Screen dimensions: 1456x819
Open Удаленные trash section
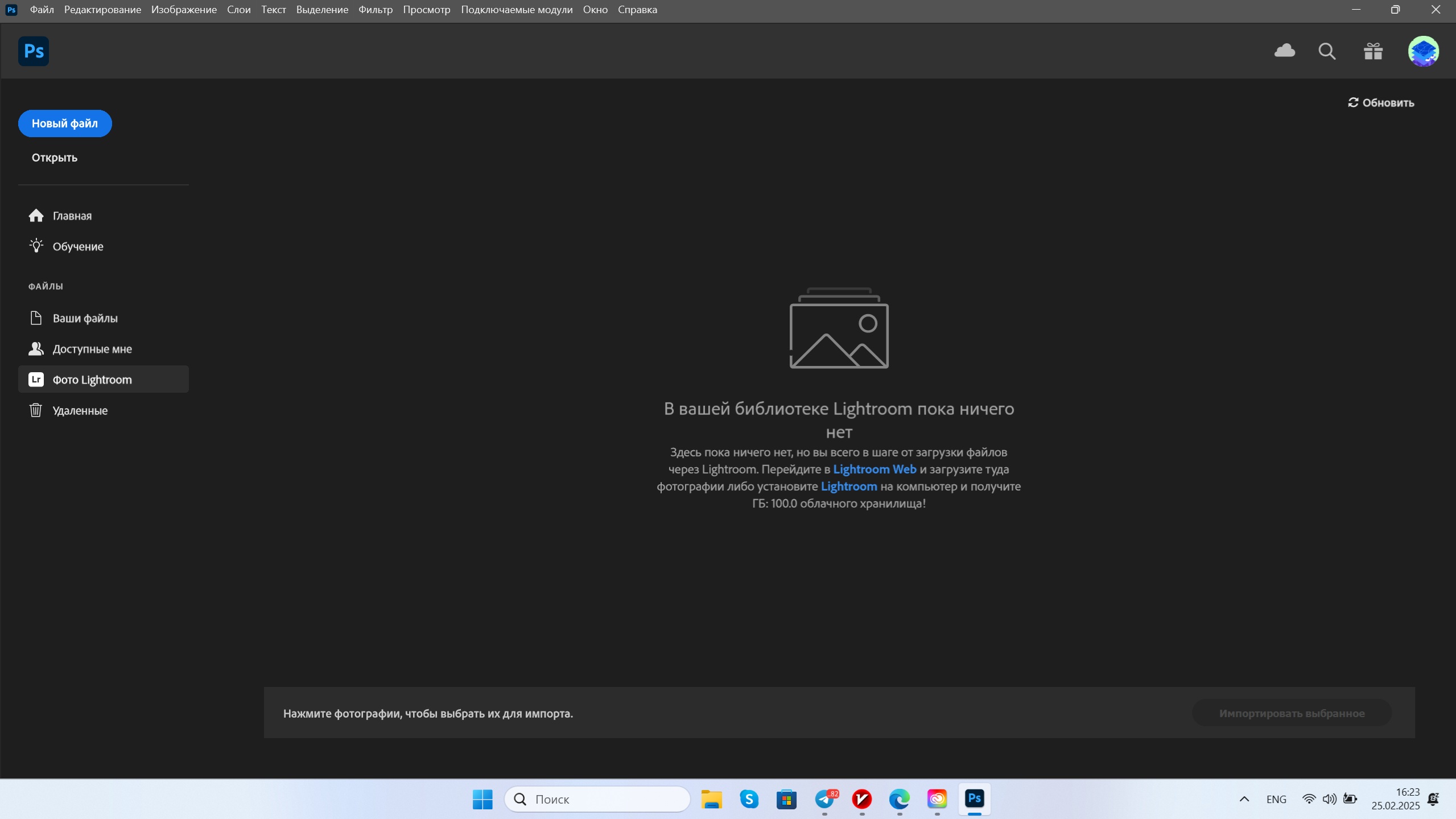104,410
